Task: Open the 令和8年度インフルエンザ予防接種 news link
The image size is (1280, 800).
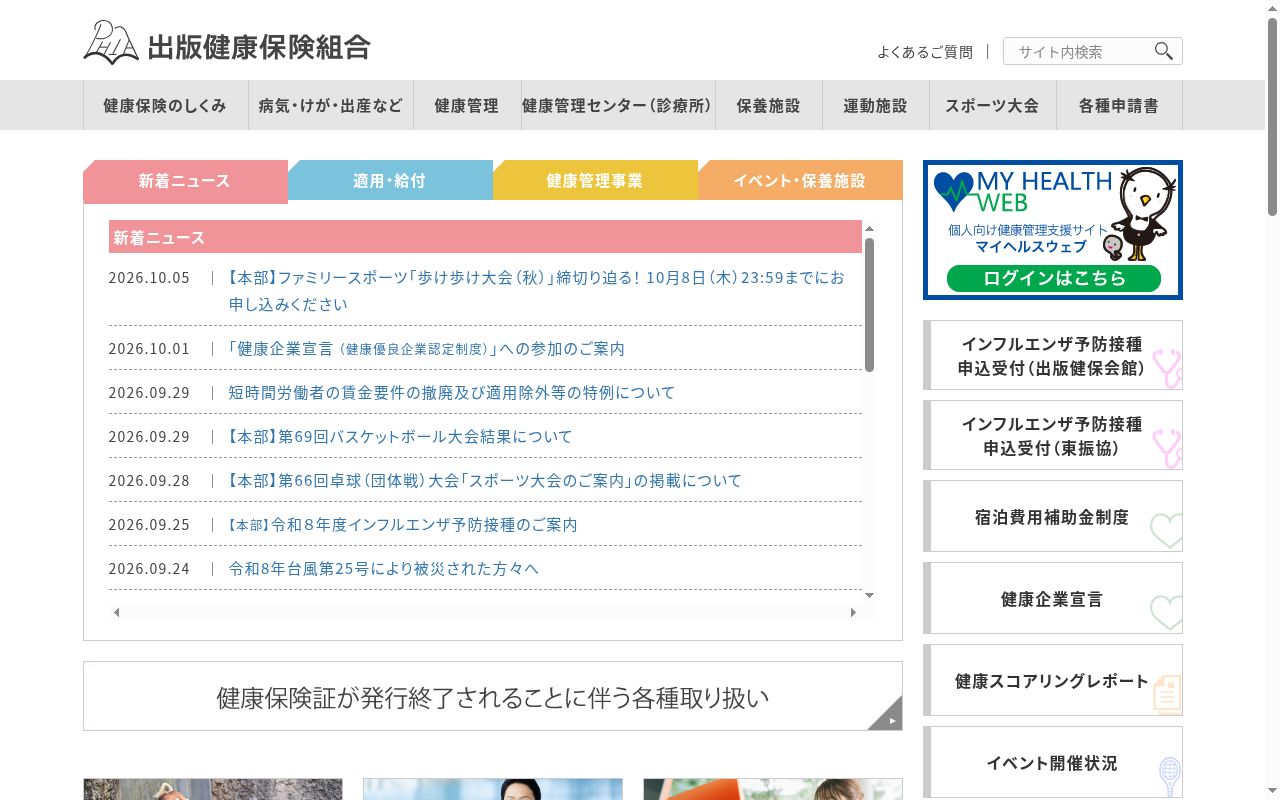Action: [x=404, y=524]
